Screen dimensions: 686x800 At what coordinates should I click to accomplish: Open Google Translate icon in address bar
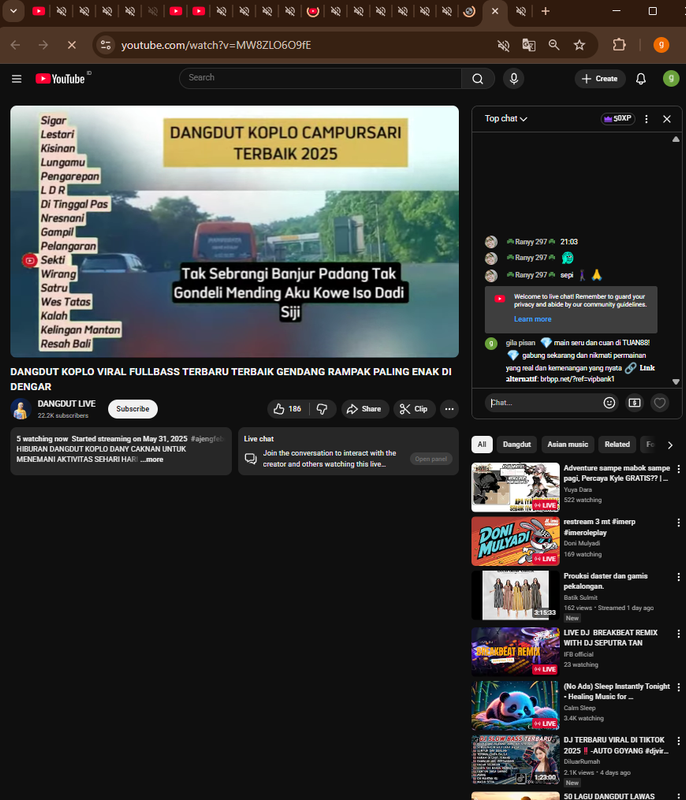click(x=528, y=45)
